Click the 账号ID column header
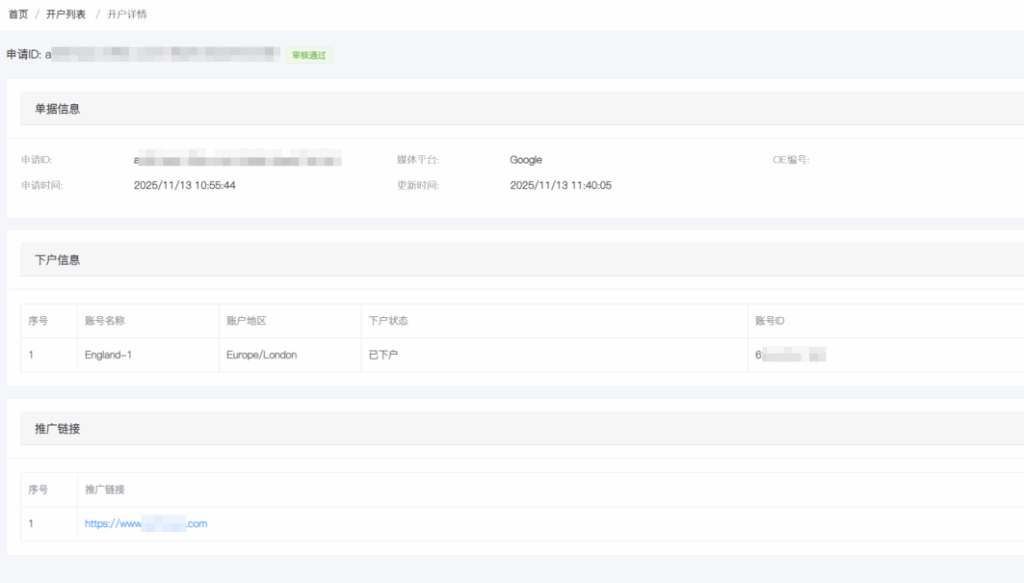 [770, 321]
